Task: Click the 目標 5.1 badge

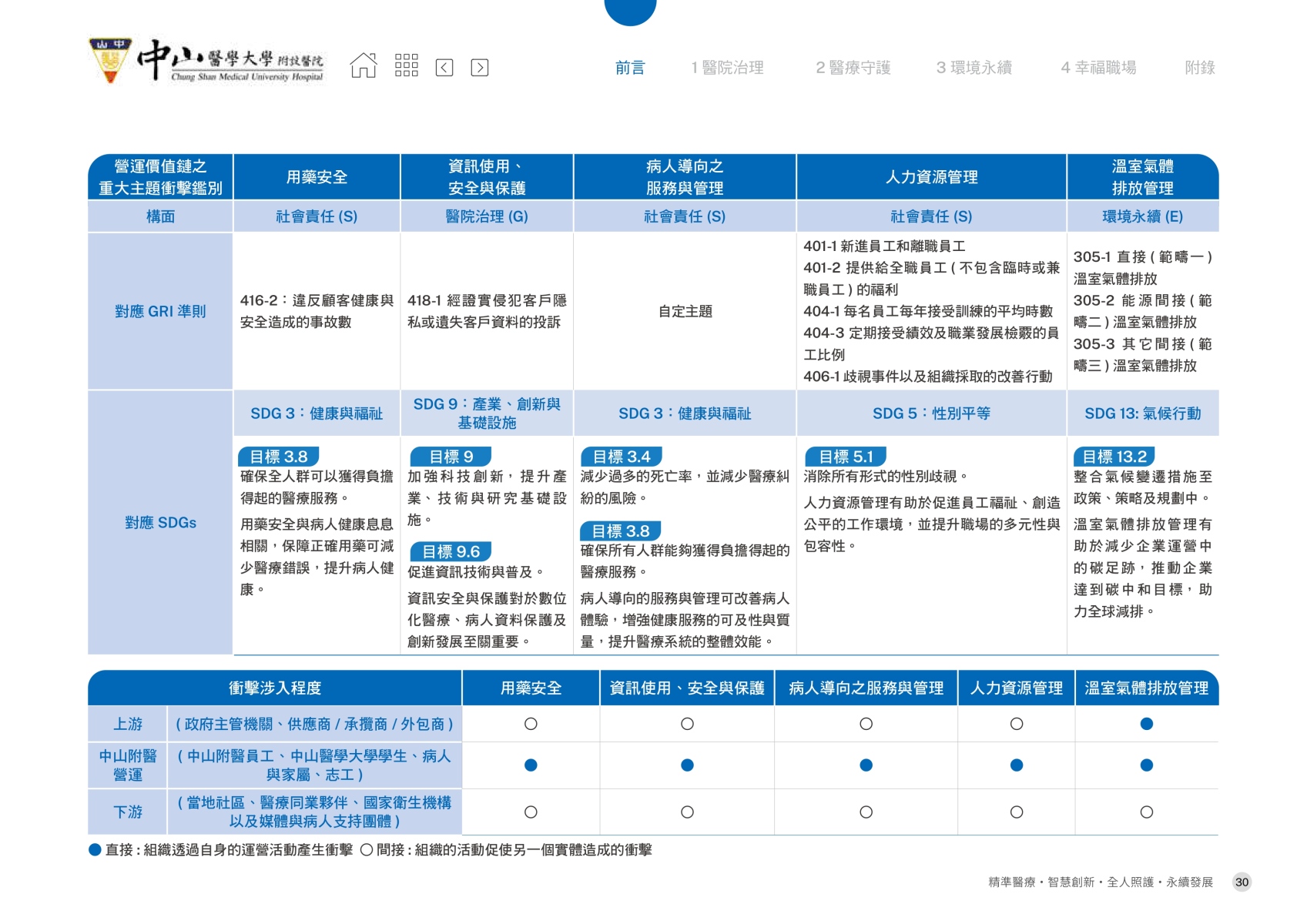Action: click(845, 457)
